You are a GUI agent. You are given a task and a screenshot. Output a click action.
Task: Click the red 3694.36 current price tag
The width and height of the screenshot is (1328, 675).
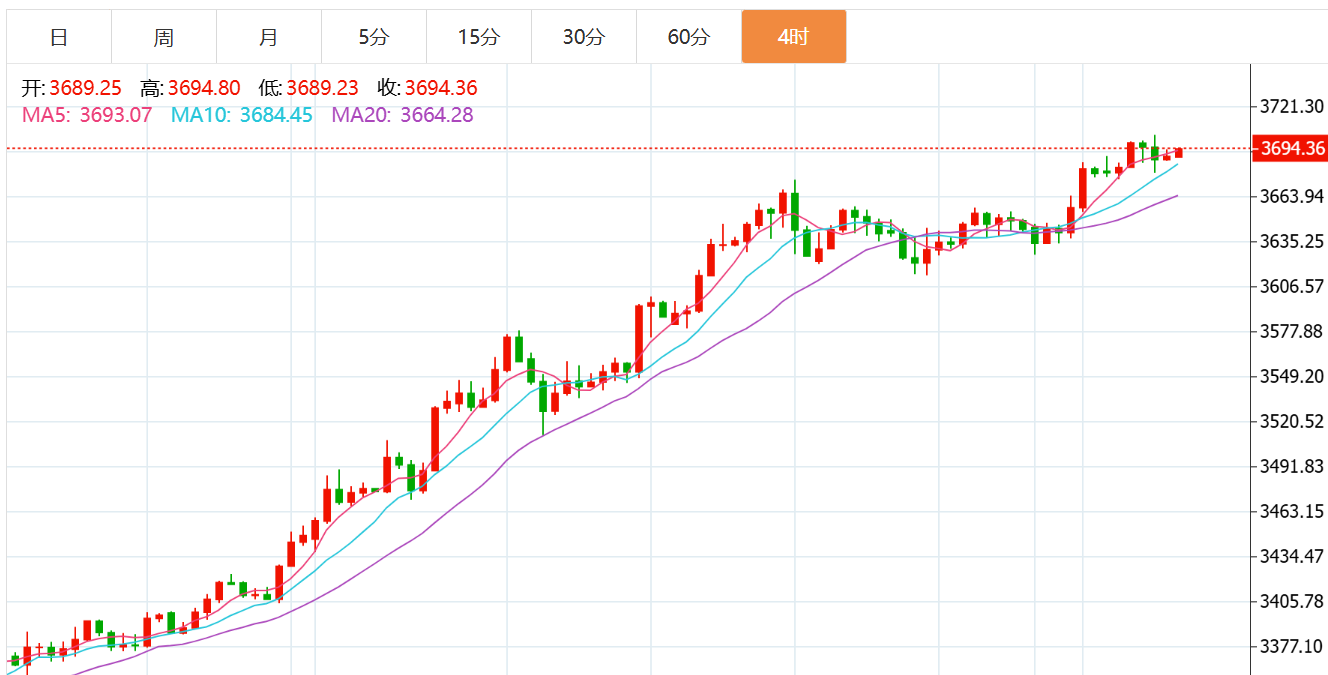1292,149
